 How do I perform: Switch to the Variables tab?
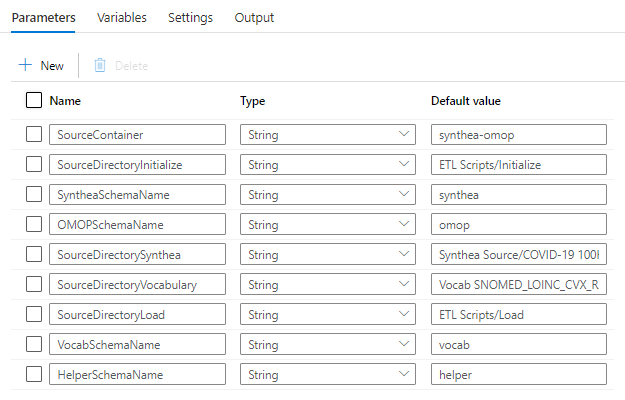pos(122,18)
